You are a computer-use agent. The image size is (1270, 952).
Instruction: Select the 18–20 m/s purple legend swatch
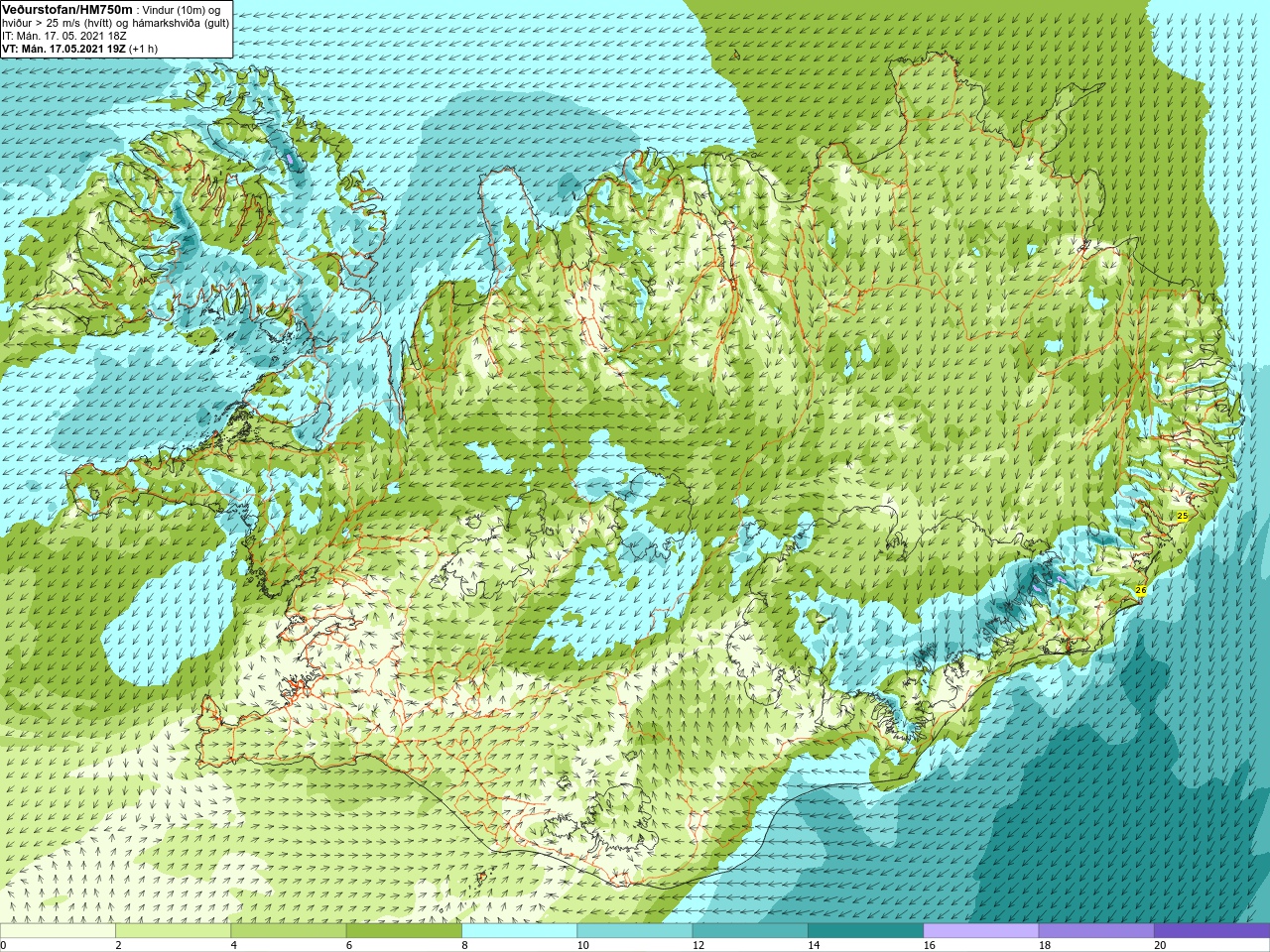pos(1096,931)
